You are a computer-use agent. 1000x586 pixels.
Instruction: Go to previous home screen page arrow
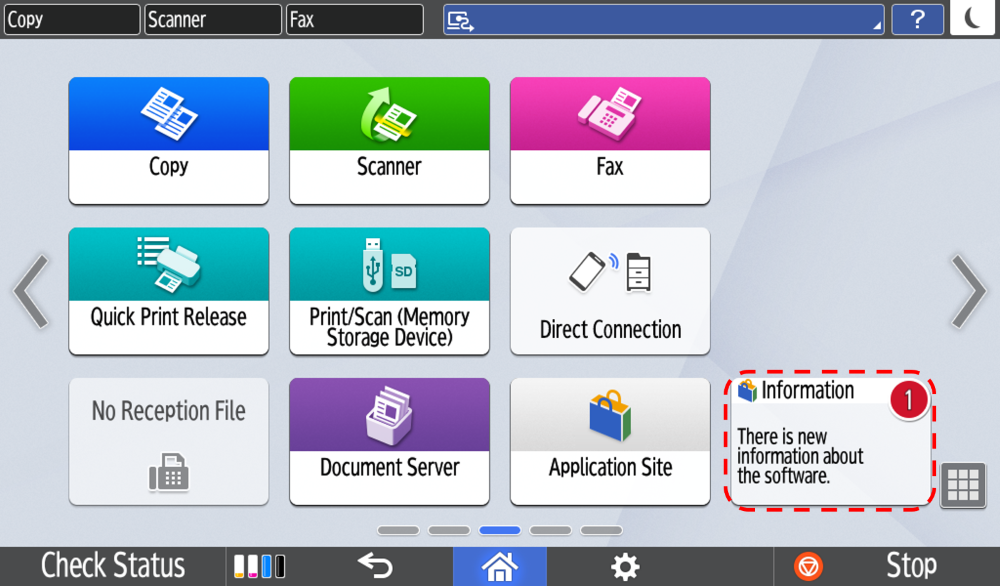pyautogui.click(x=31, y=291)
